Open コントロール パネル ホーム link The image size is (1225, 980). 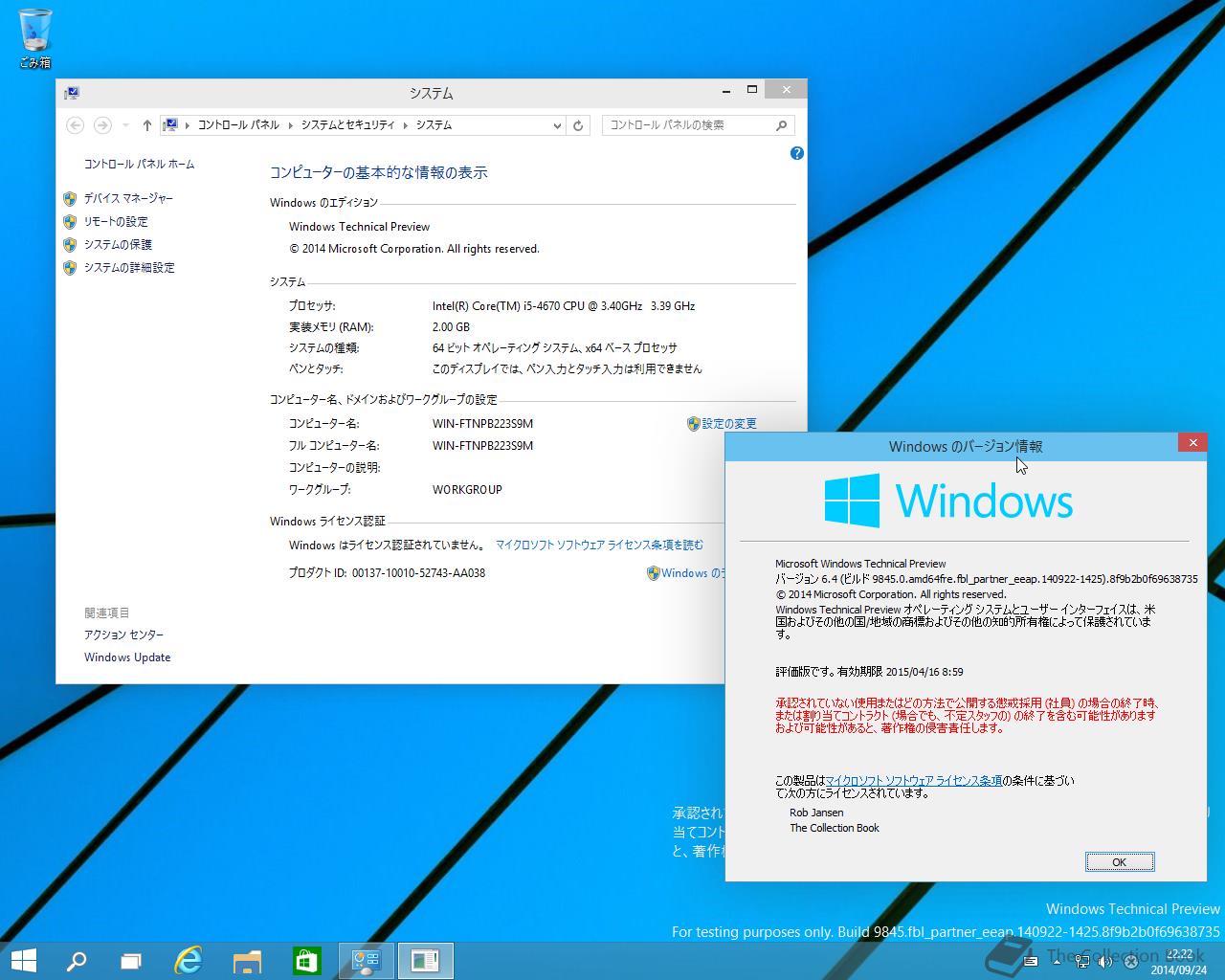coord(139,164)
